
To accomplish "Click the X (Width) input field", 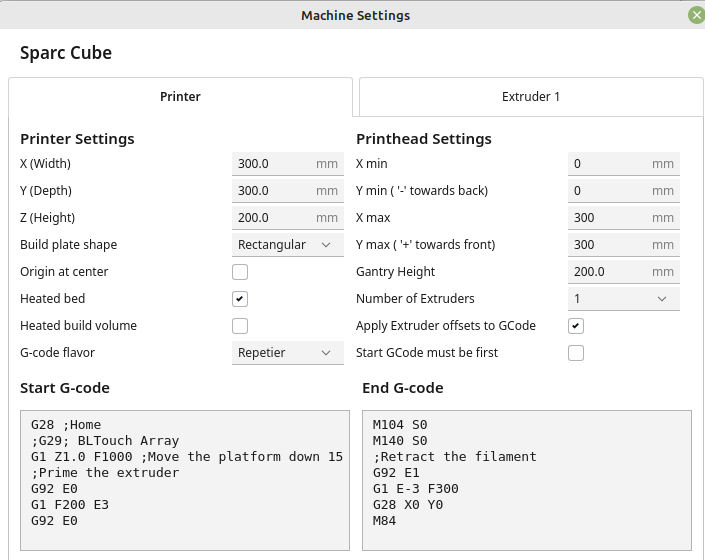I will click(273, 164).
